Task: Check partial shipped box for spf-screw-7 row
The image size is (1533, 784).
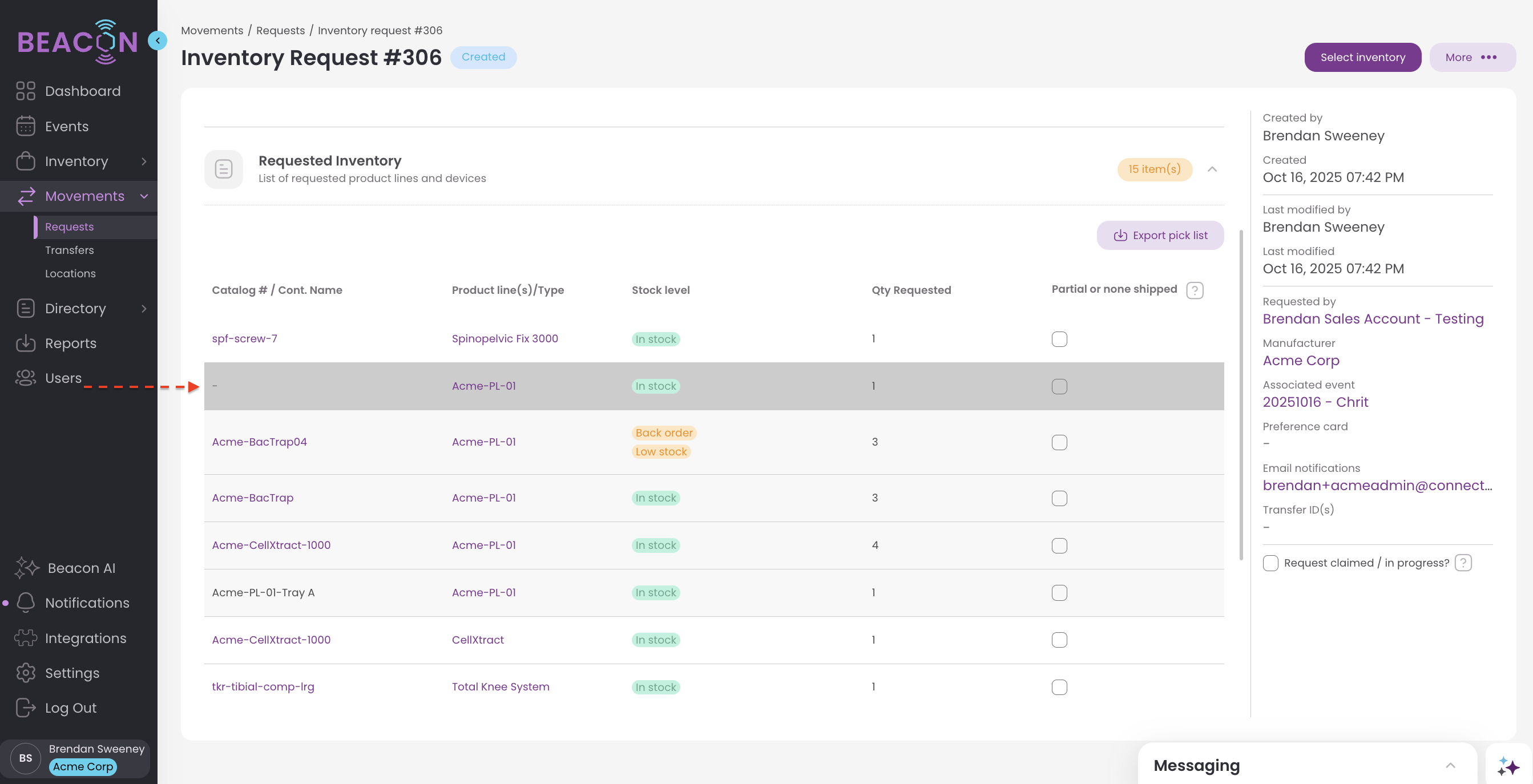Action: click(x=1059, y=339)
